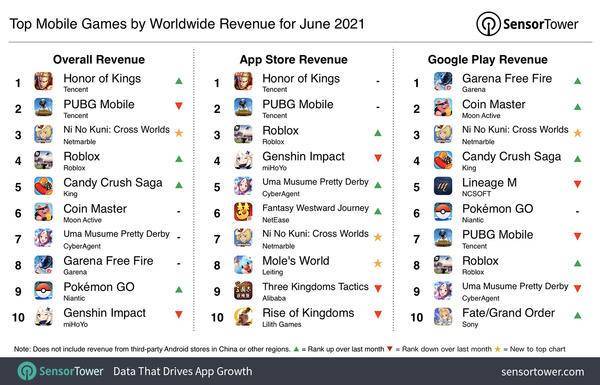Click the Fantasy Westward Journey icon

243,212
